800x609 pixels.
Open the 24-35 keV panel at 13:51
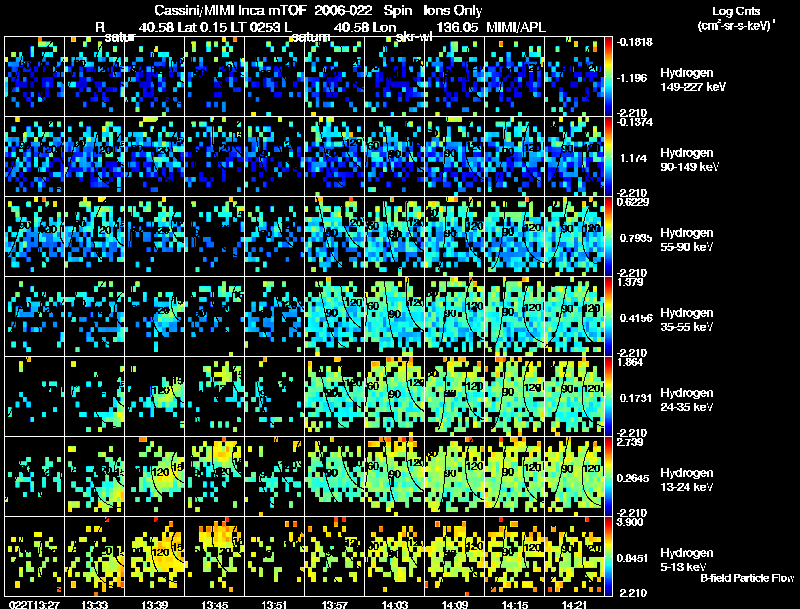pyautogui.click(x=274, y=396)
